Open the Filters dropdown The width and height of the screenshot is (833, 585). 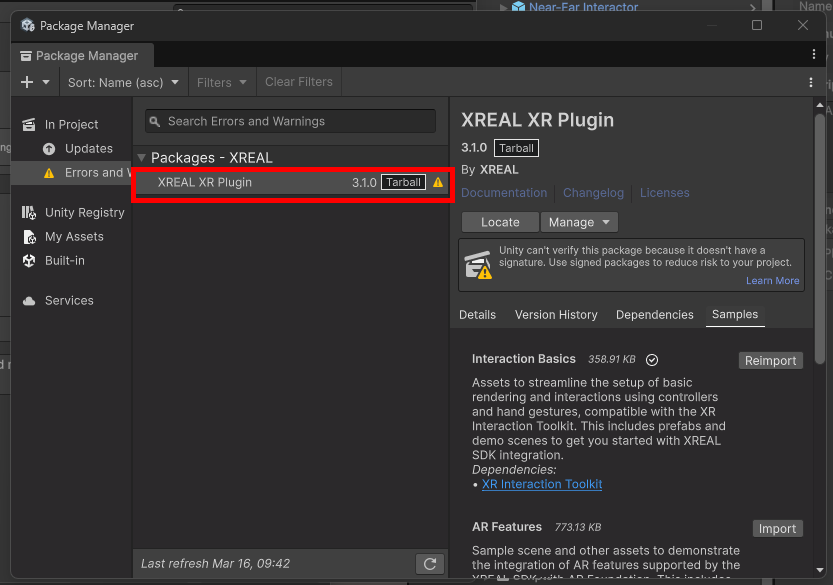coord(222,82)
